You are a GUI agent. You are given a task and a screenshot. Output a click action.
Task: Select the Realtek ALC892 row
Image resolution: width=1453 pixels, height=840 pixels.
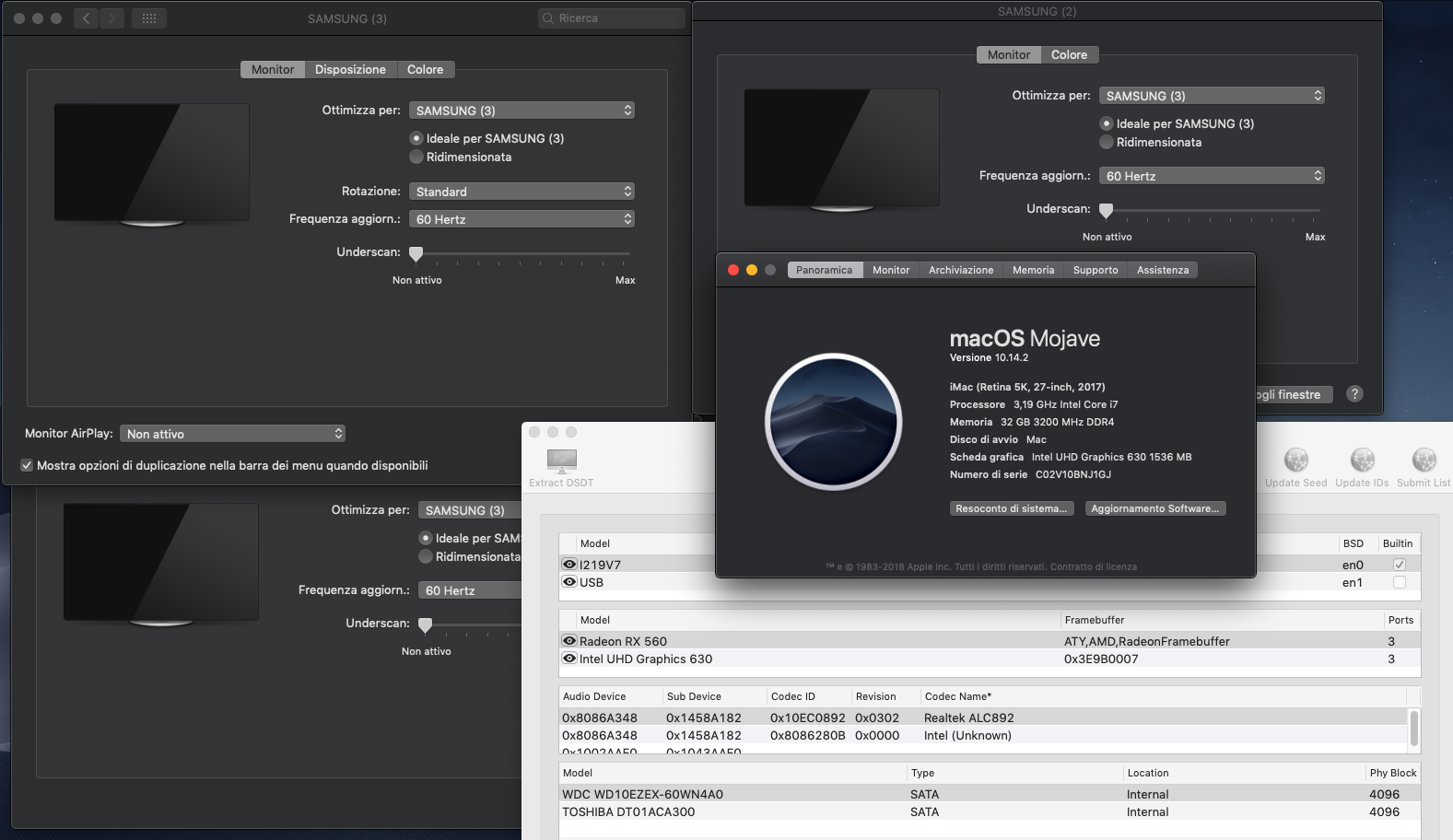[x=983, y=717]
